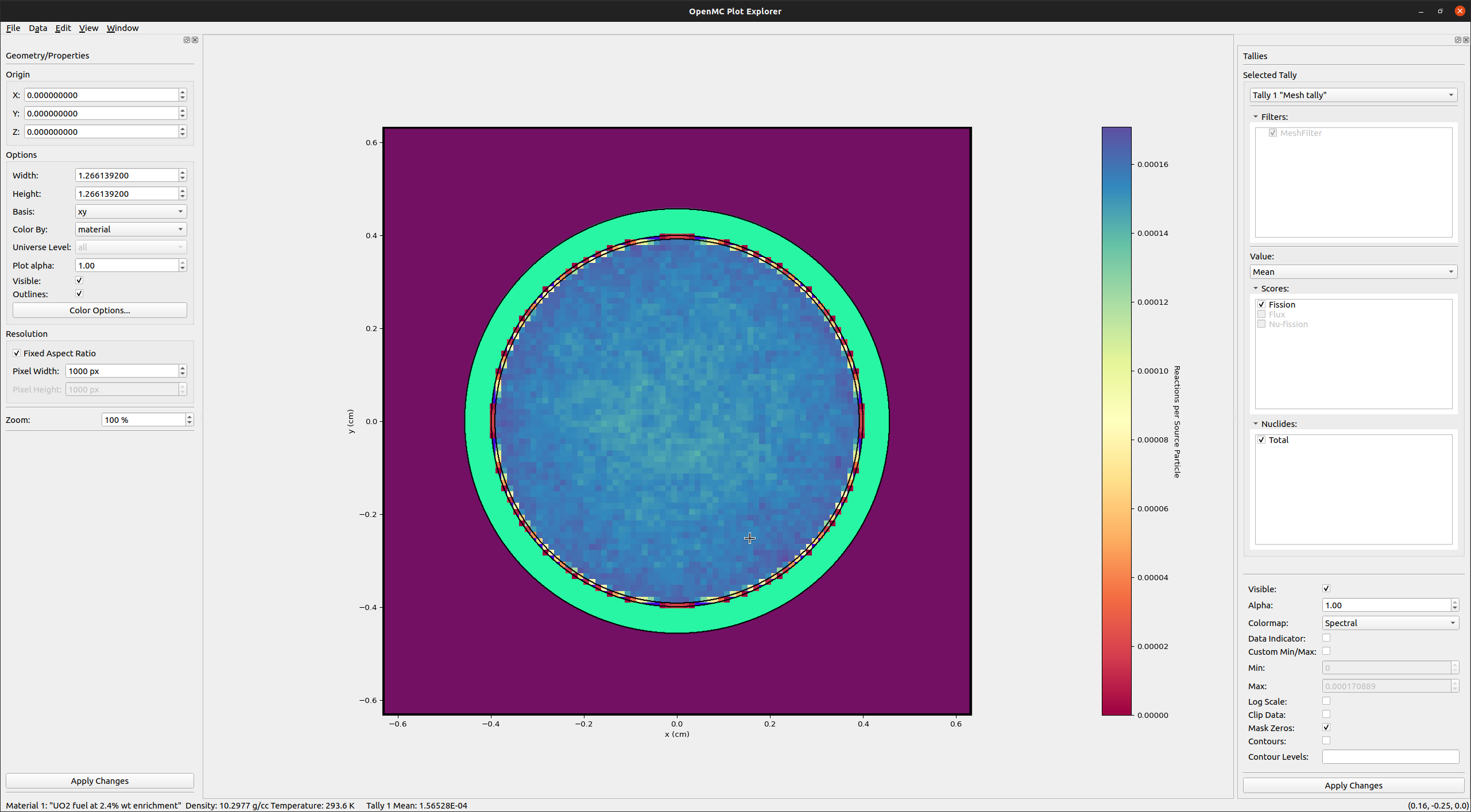Enable the Log Scale checkbox
The height and width of the screenshot is (812, 1471).
coord(1326,701)
